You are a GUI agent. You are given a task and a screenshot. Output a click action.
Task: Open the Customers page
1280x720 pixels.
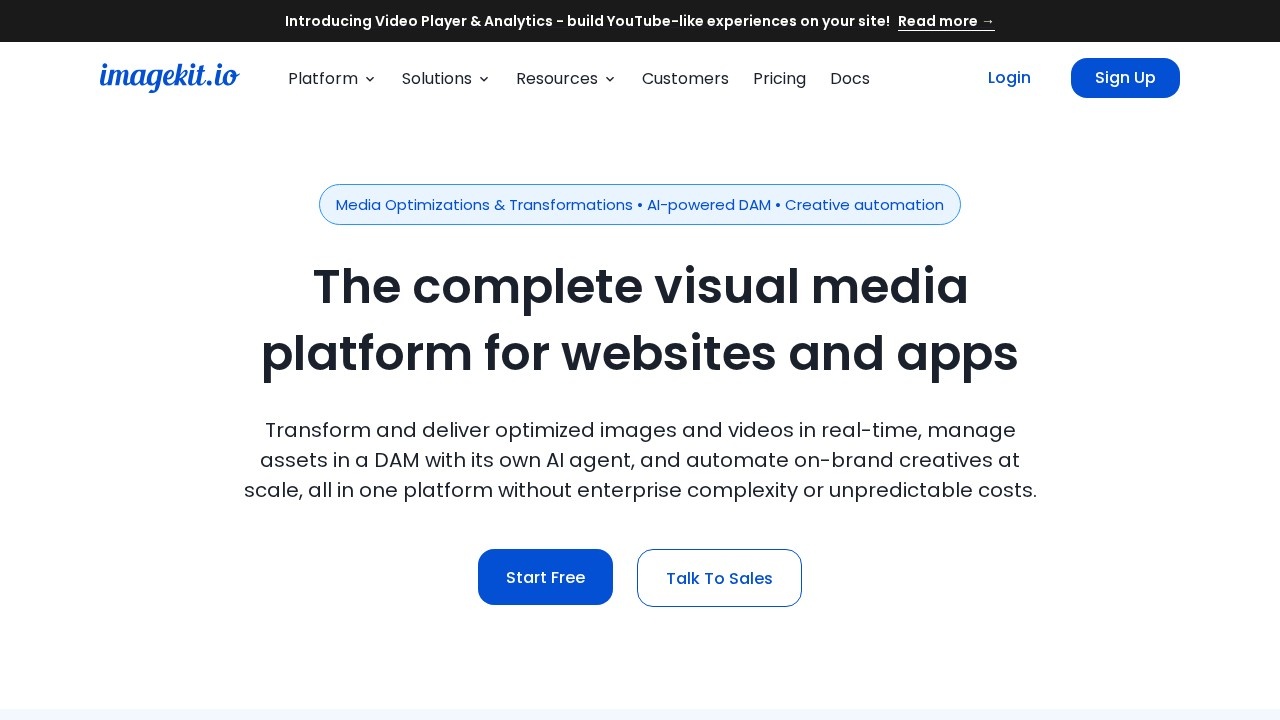pyautogui.click(x=685, y=78)
